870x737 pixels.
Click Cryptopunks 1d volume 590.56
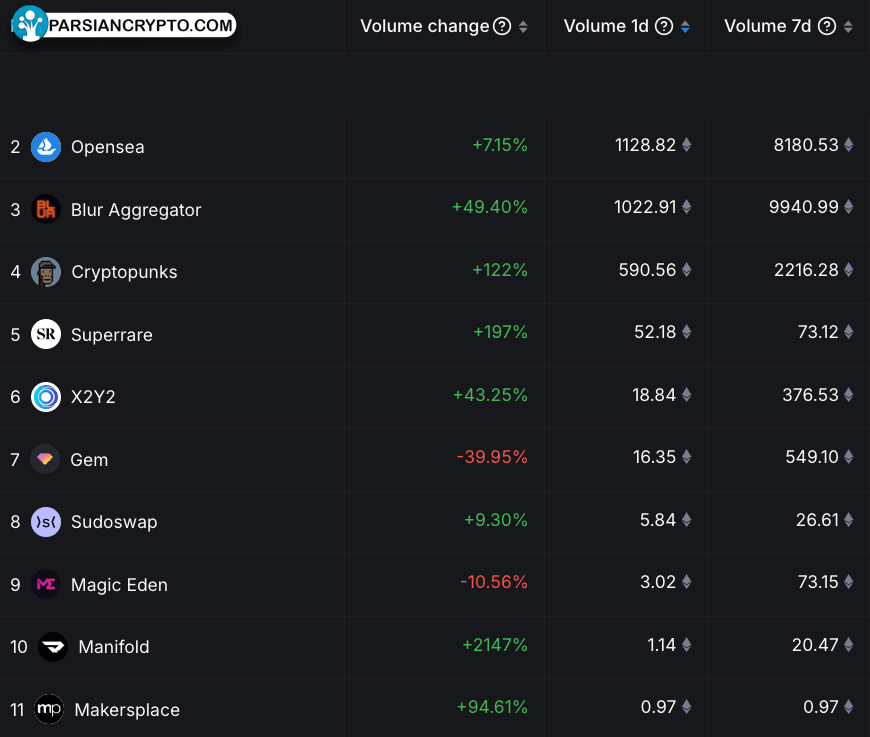pos(648,270)
